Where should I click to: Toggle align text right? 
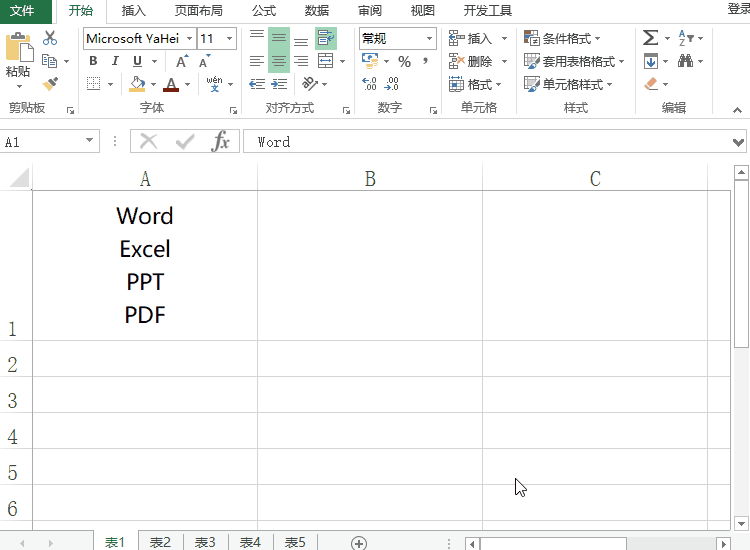301,61
